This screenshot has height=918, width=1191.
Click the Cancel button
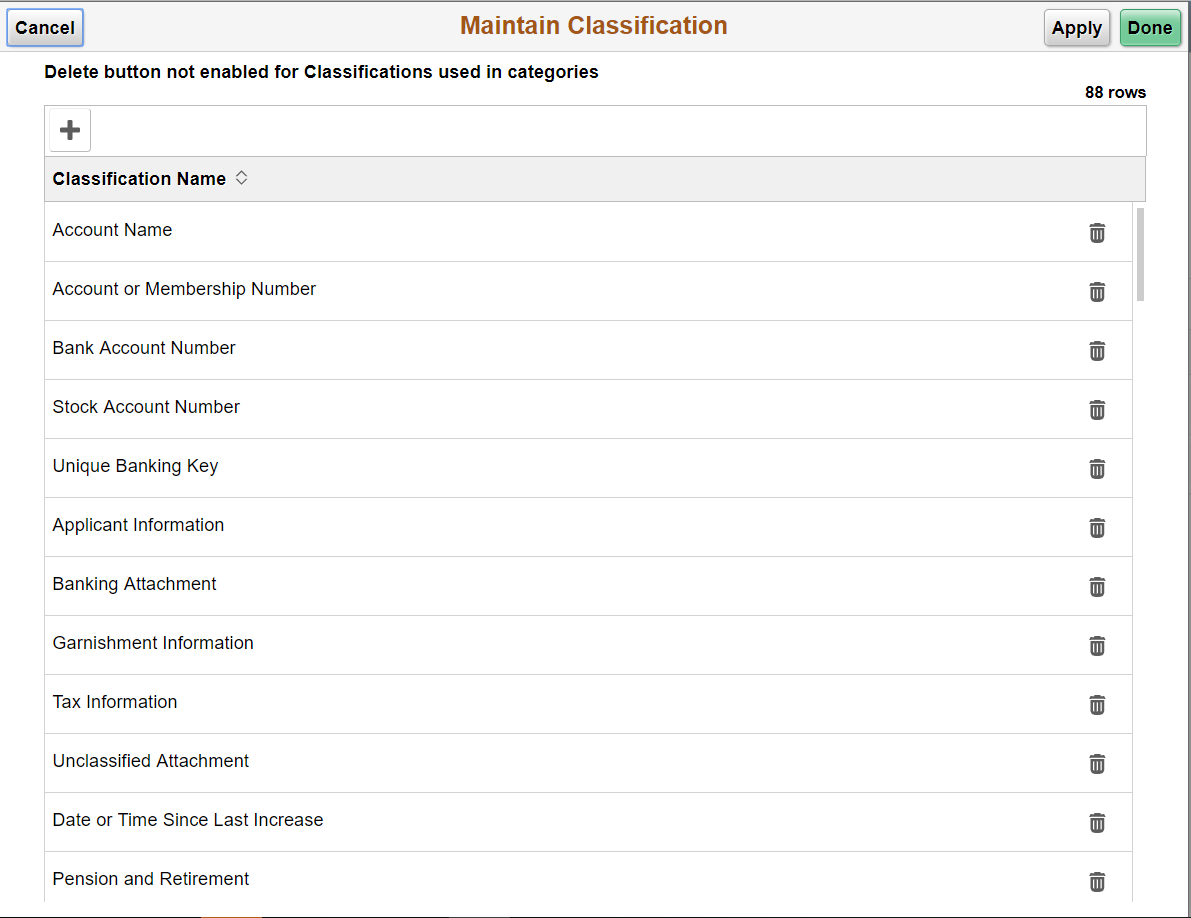(x=44, y=27)
